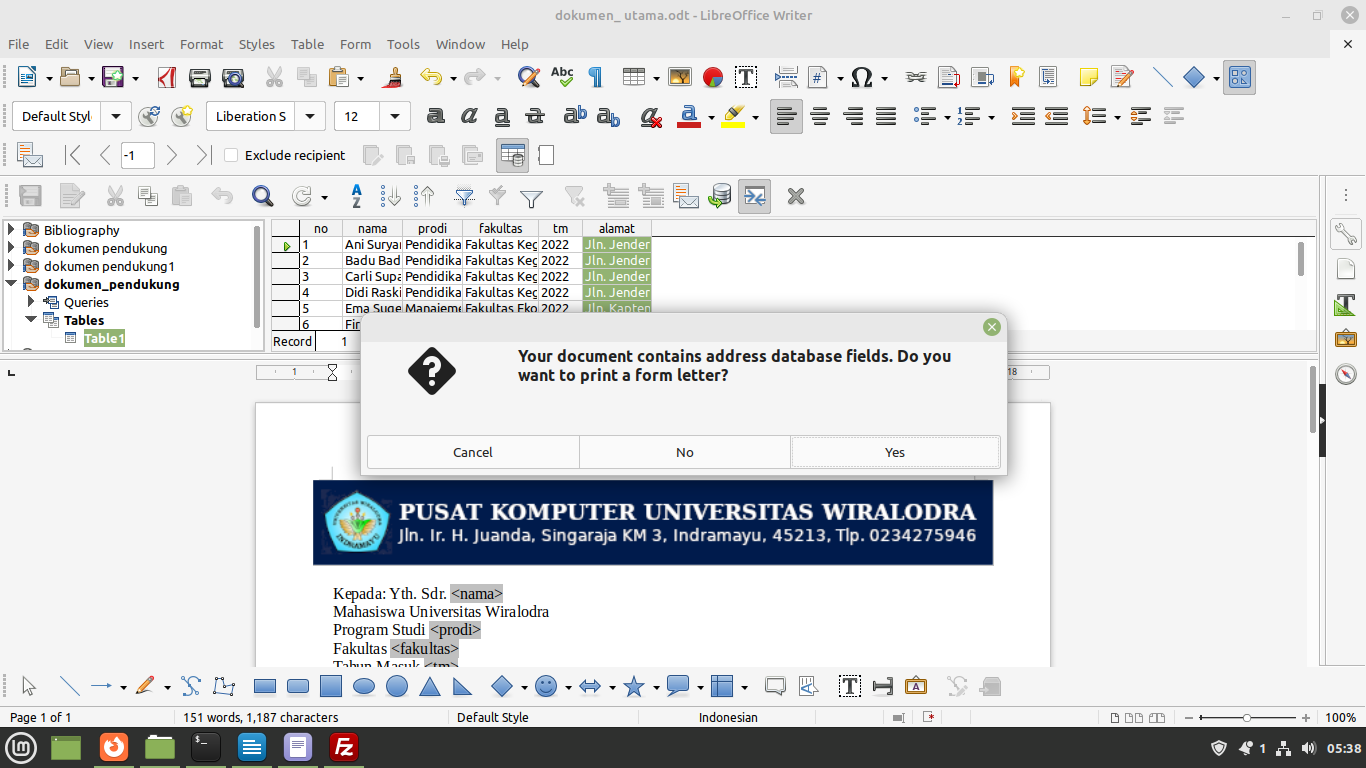The image size is (1366, 768).
Task: Toggle Draw Functions toolbar button
Action: pos(1240,77)
